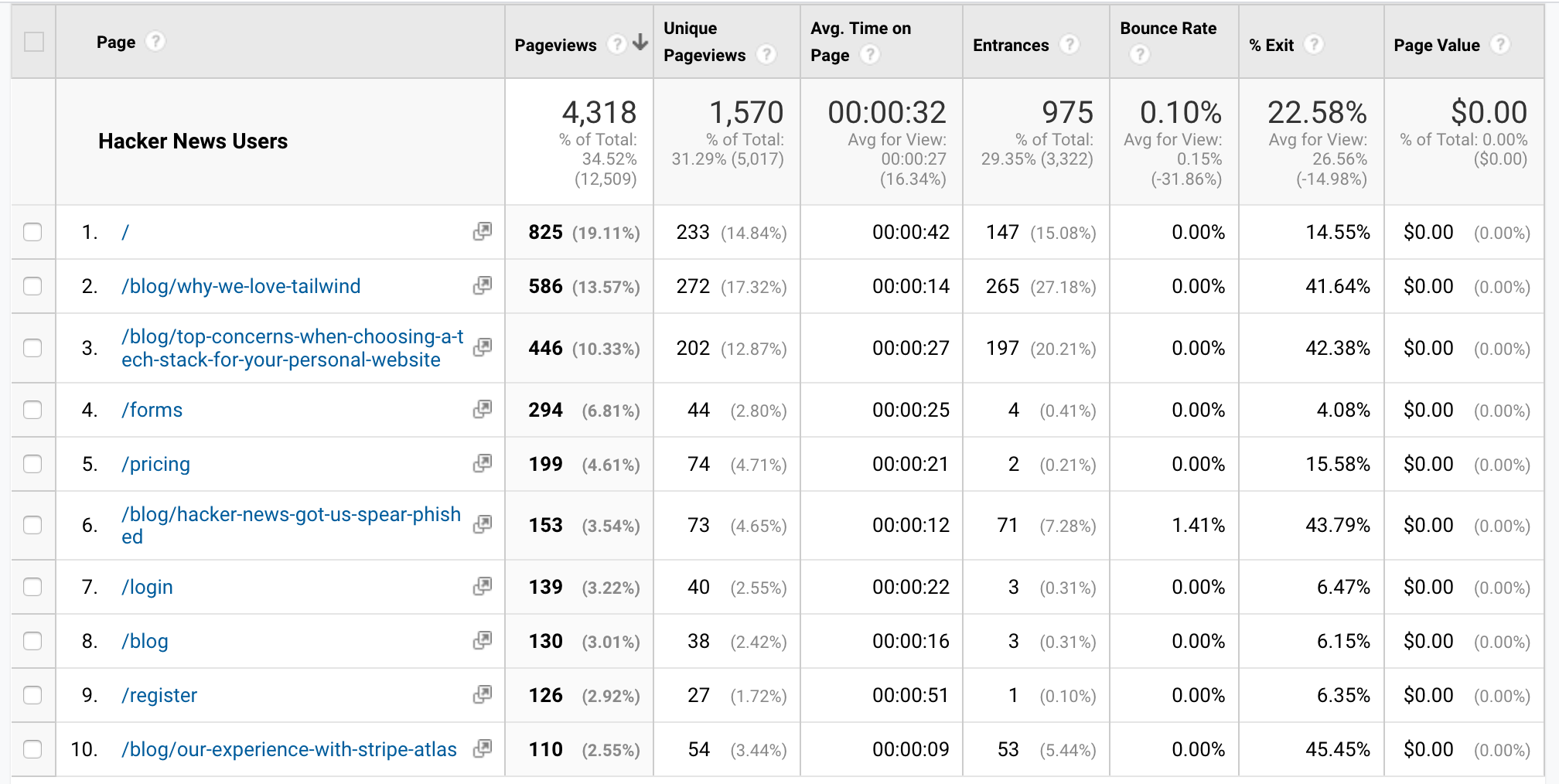Check the box for the /forms row

pyautogui.click(x=32, y=410)
